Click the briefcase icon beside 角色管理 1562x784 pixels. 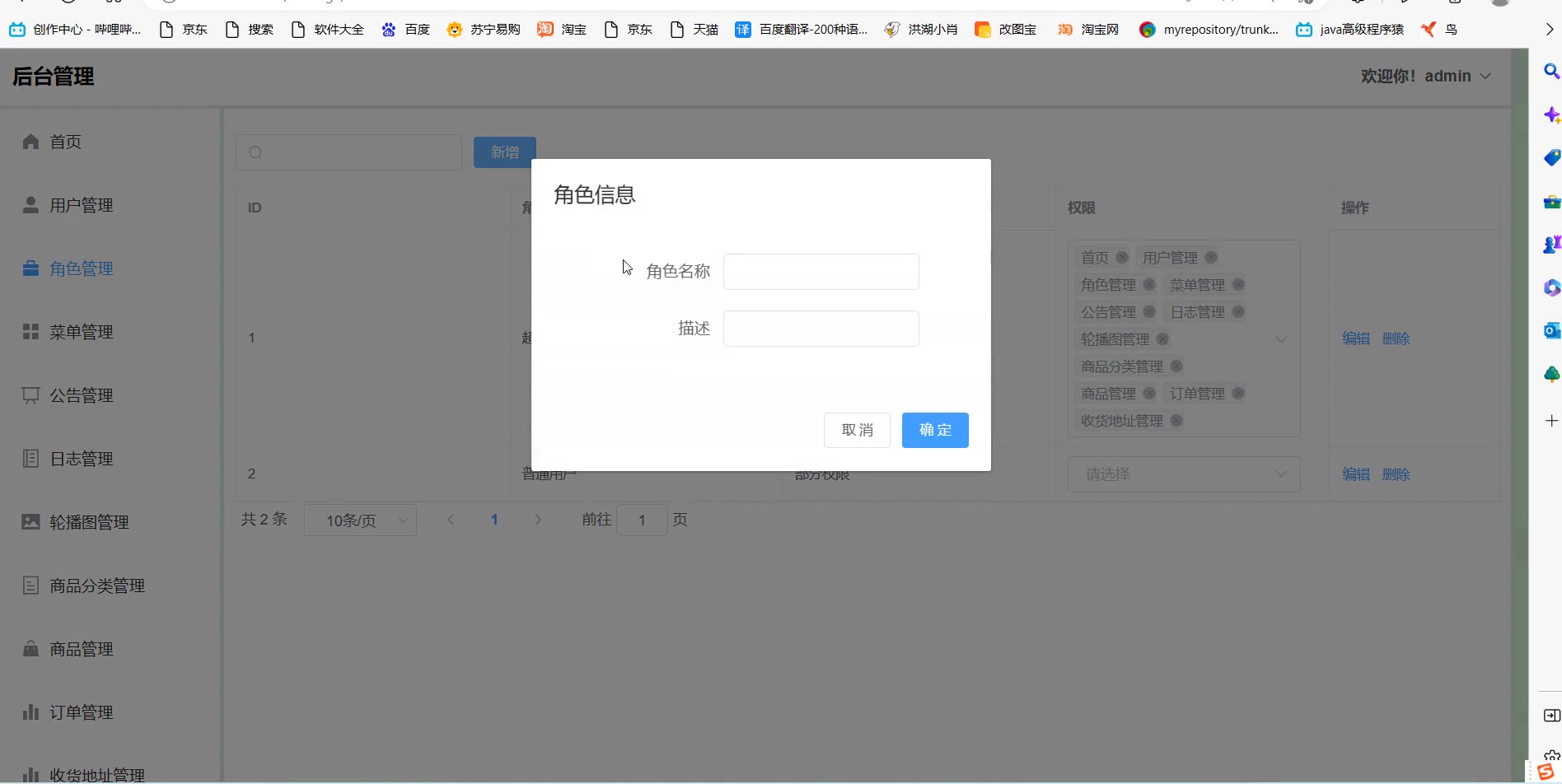click(x=30, y=268)
